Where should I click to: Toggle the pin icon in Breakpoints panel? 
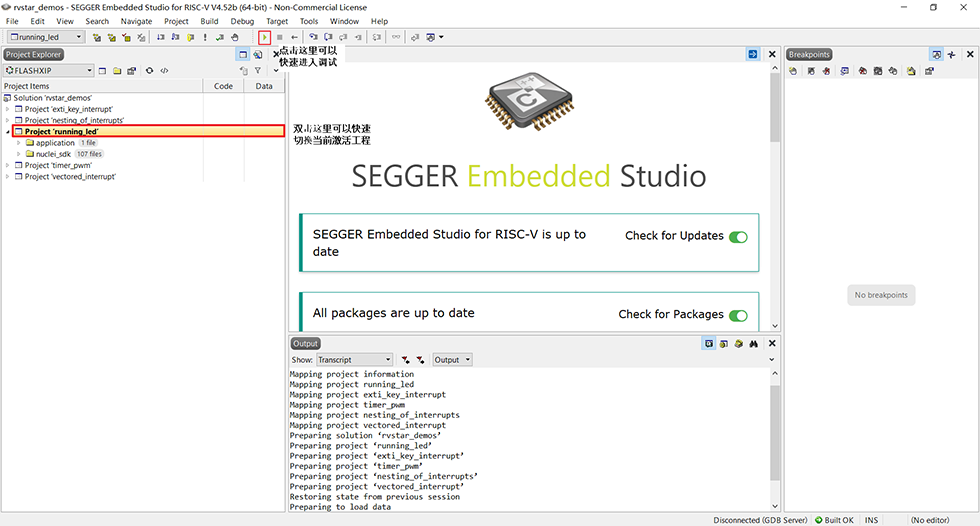click(951, 54)
